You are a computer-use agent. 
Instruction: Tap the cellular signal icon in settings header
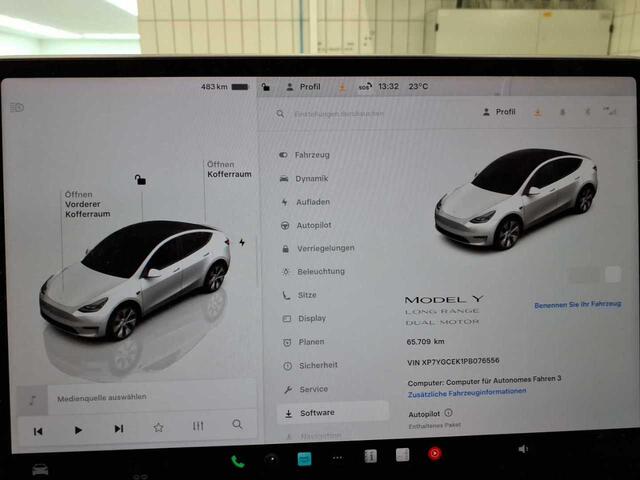coord(610,111)
